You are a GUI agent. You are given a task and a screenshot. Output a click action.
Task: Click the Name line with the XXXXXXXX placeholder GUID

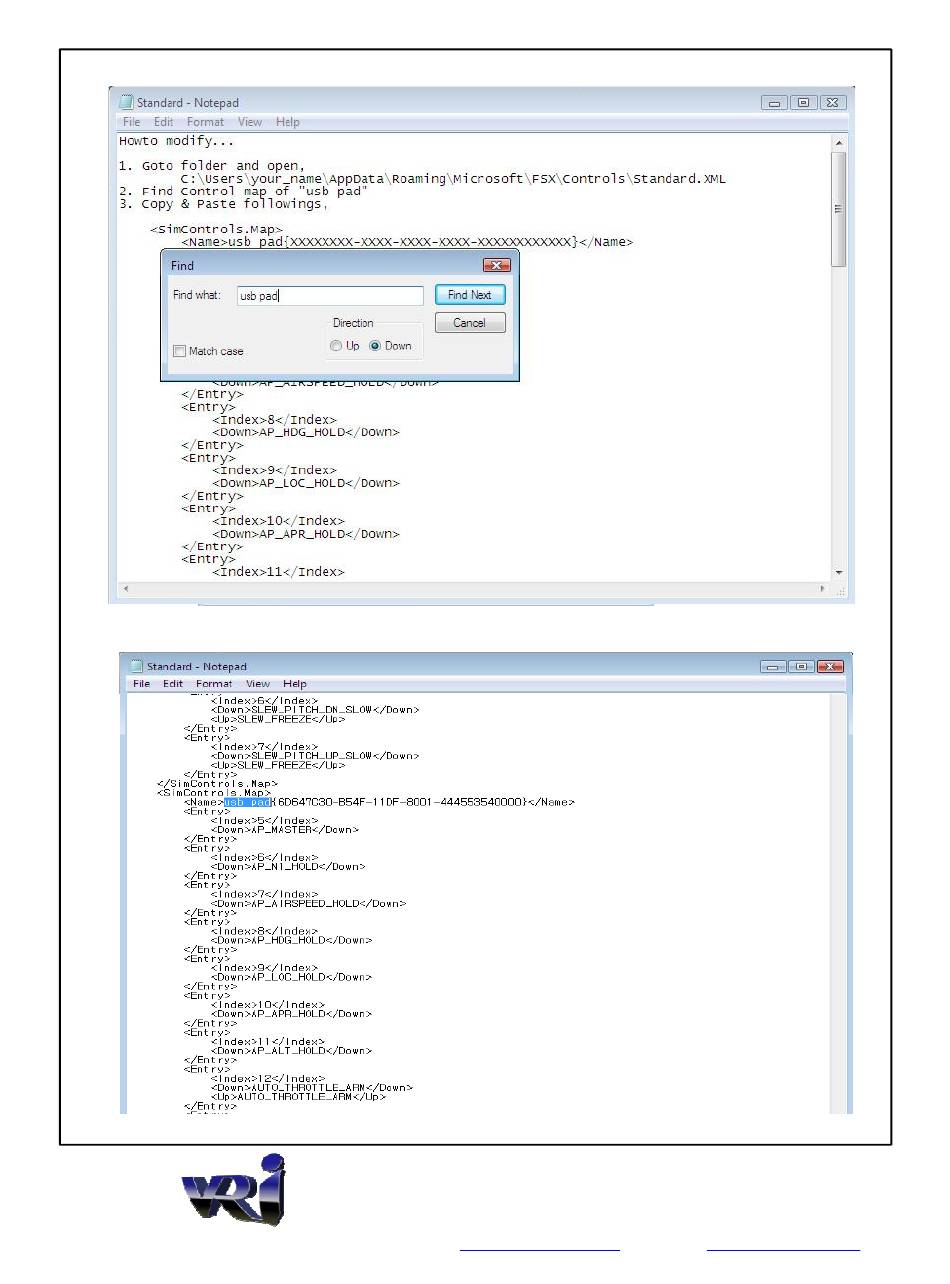[x=407, y=242]
